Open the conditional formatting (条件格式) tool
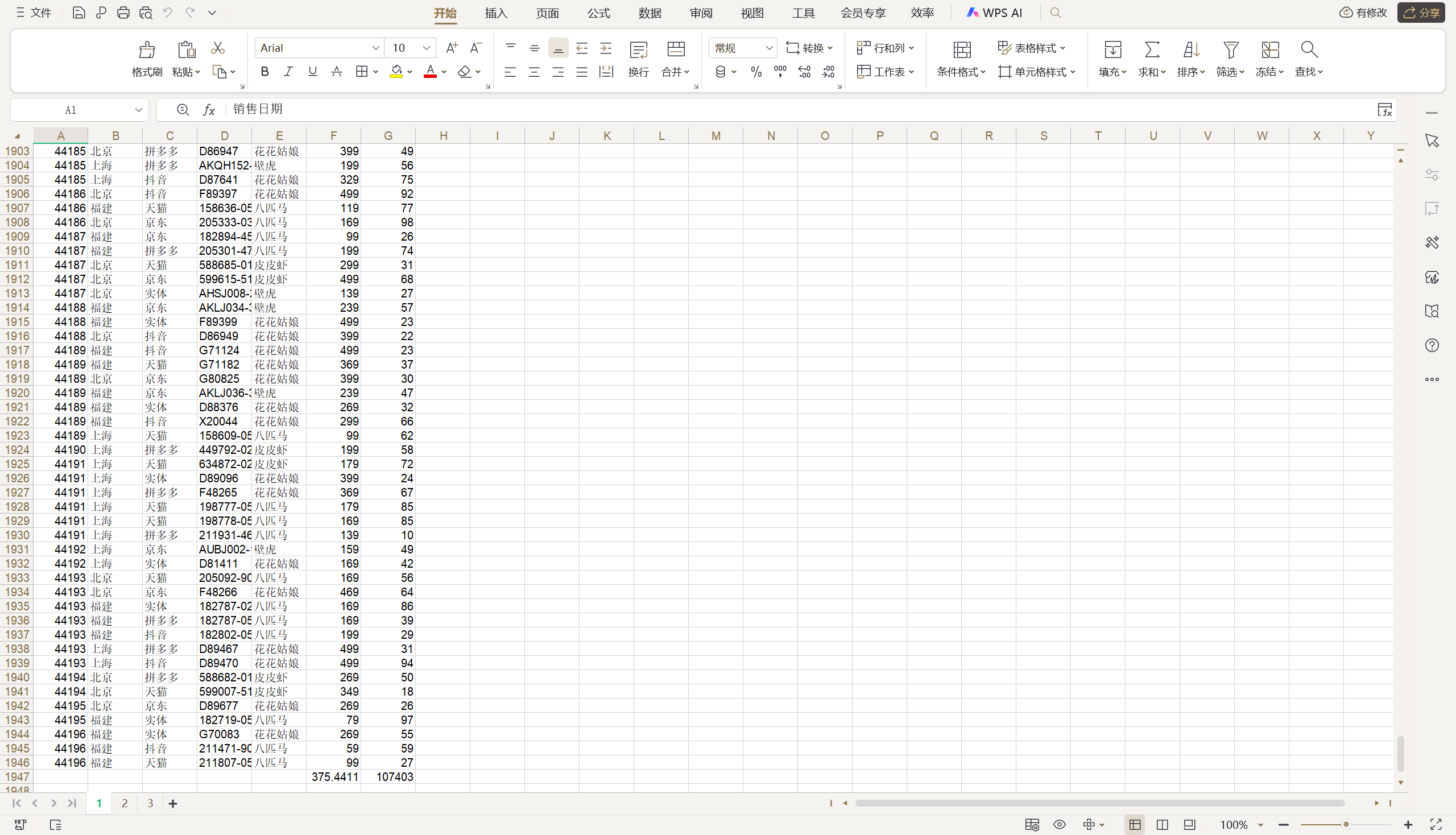 coord(962,51)
